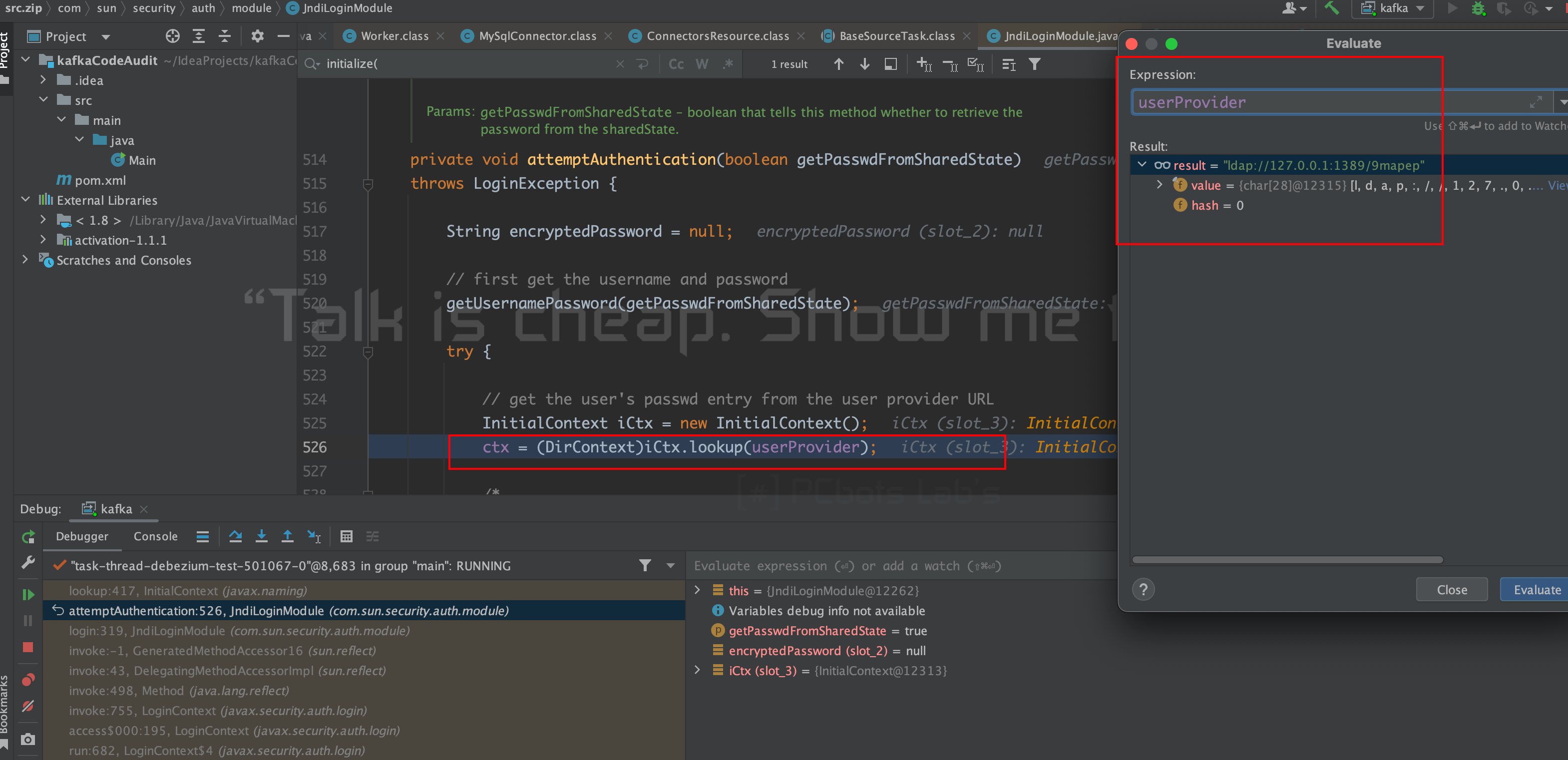The width and height of the screenshot is (1568, 760).
Task: Open the kafka run configuration dropdown
Action: pyautogui.click(x=1393, y=8)
